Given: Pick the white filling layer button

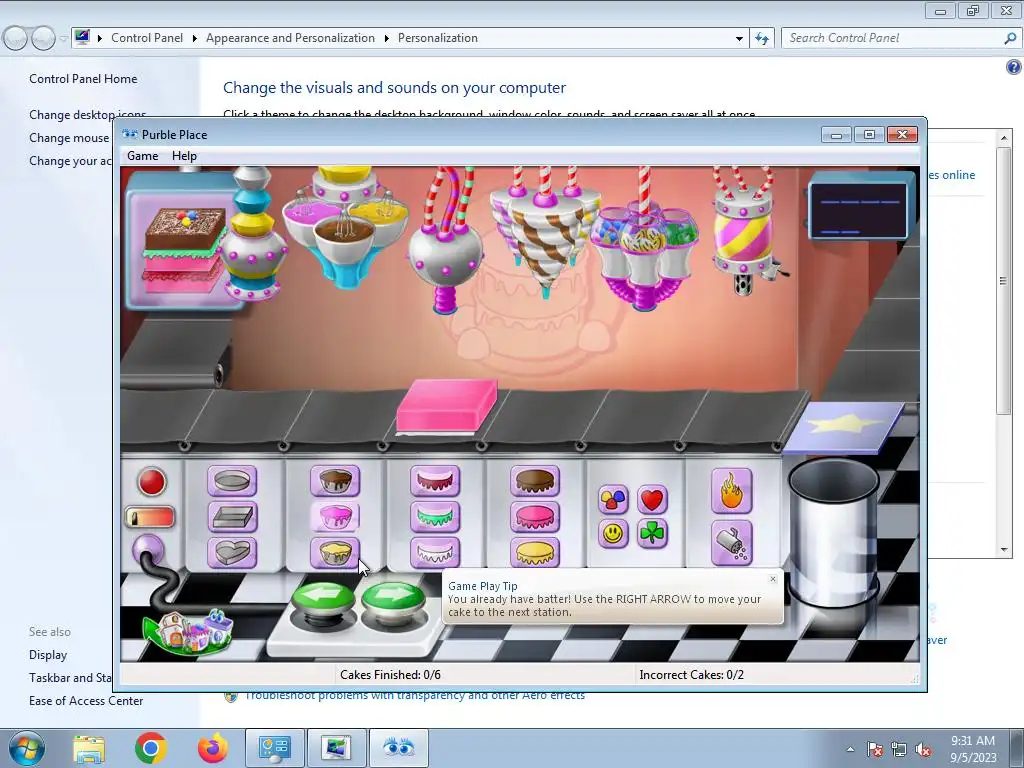Looking at the screenshot, I should (435, 552).
